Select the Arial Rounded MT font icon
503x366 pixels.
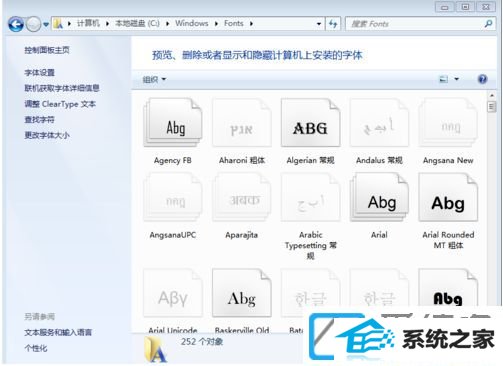pos(448,197)
